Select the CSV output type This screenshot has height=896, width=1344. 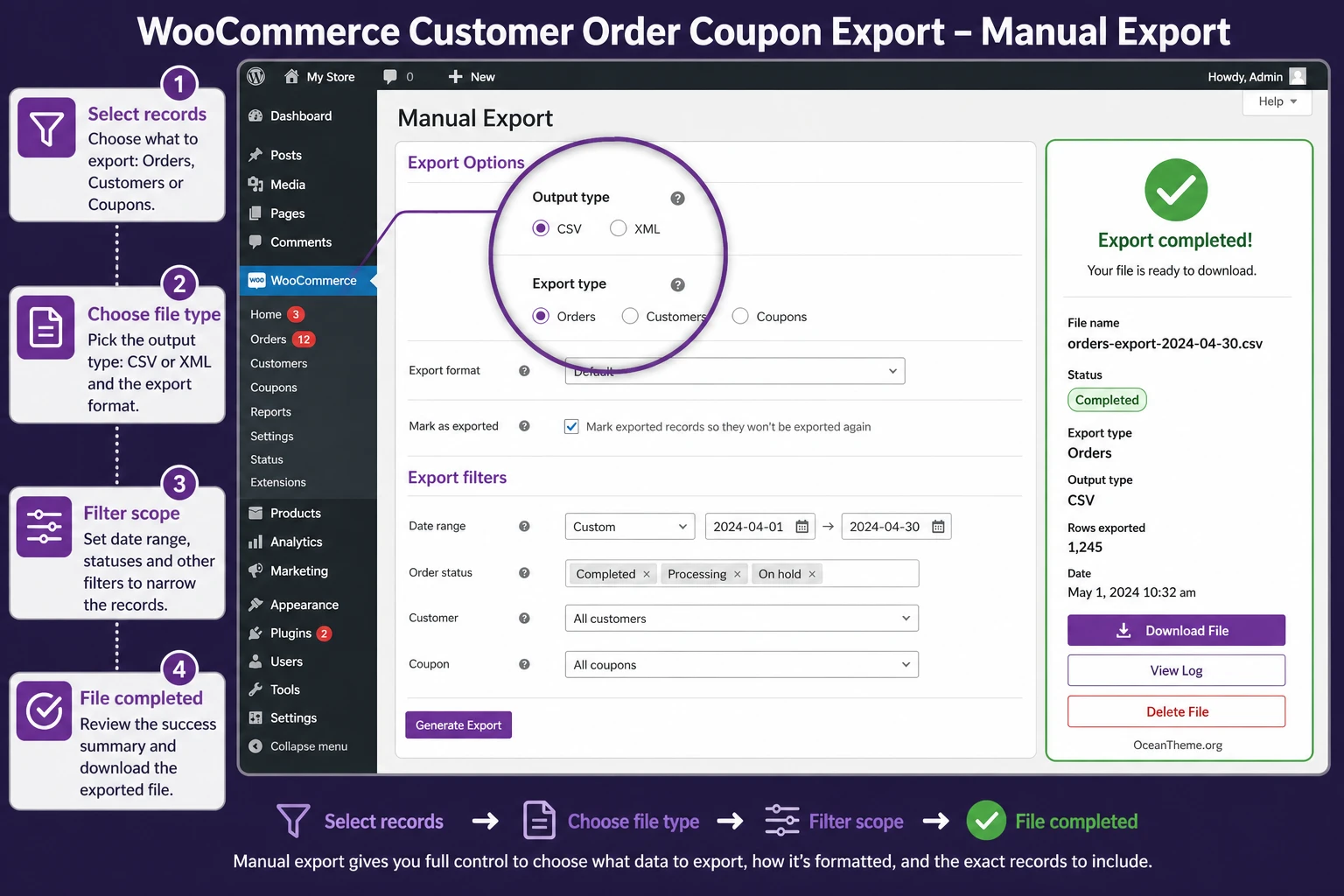pyautogui.click(x=541, y=228)
